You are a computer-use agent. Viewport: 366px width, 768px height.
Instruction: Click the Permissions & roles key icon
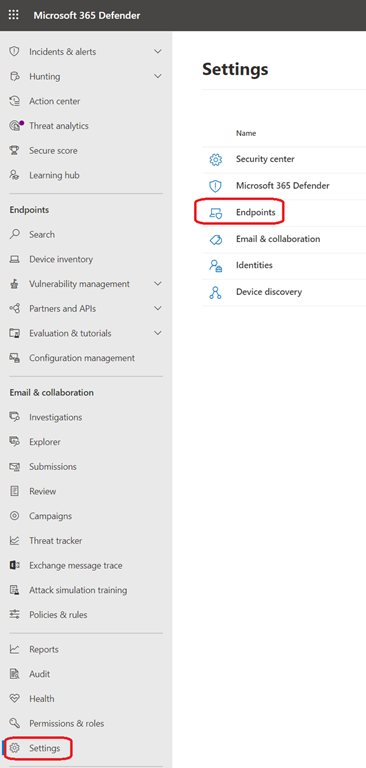pos(14,723)
